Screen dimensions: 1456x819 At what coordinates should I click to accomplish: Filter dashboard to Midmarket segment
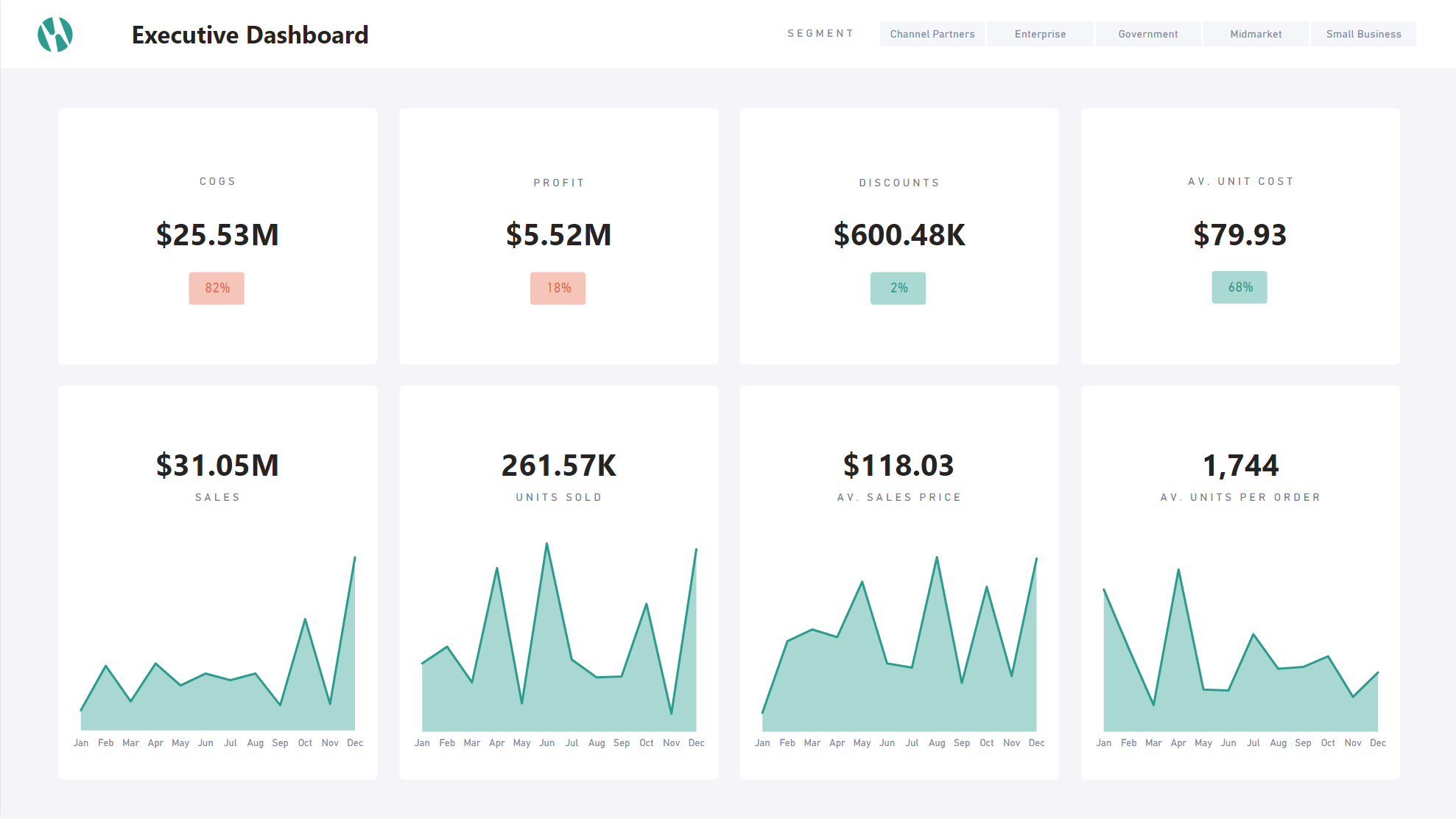(1256, 34)
